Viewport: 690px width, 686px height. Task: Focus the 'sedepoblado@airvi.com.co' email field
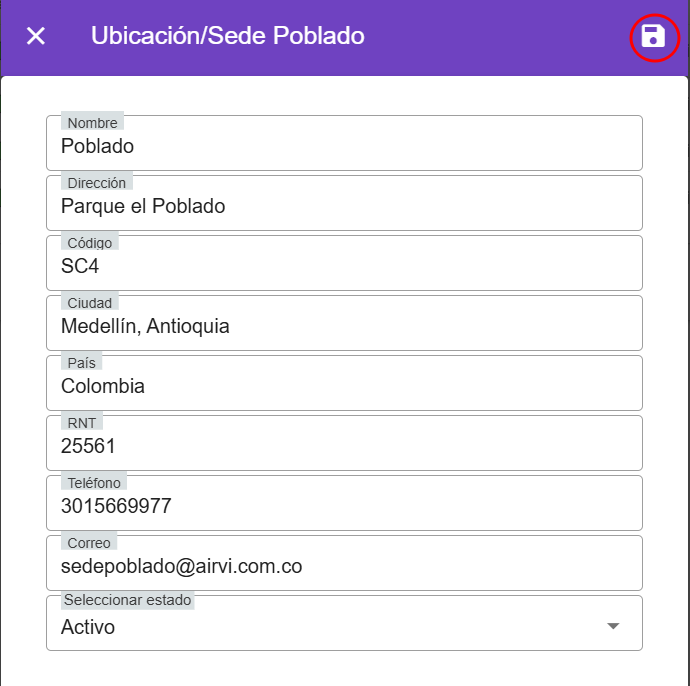coord(344,566)
